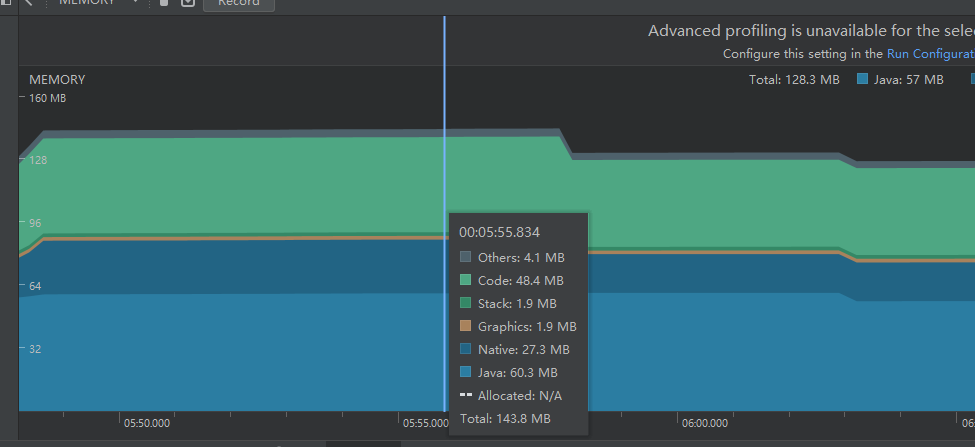Click the Code: 48.4 MB tooltip row
975x447 pixels.
pos(512,280)
